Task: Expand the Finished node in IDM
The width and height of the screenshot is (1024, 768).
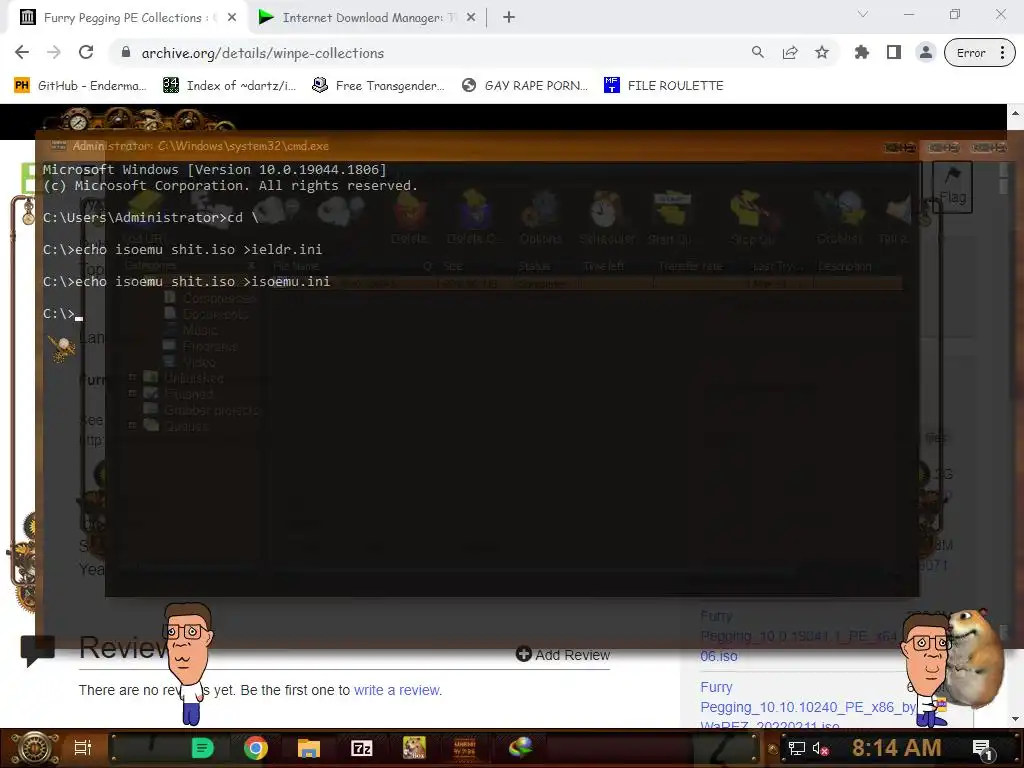Action: click(x=133, y=393)
